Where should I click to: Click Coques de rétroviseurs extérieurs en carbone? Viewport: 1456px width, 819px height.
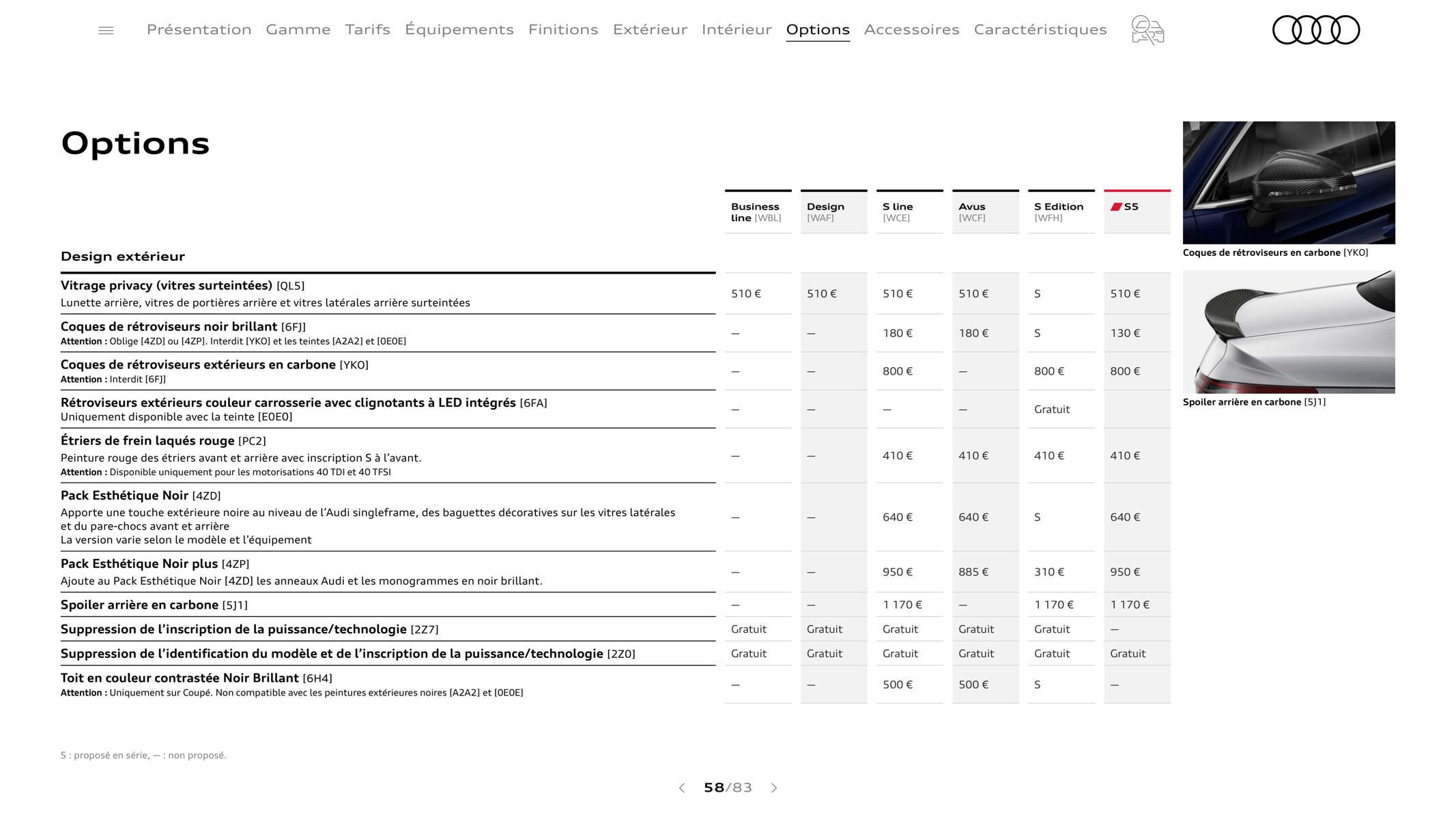pyautogui.click(x=214, y=364)
